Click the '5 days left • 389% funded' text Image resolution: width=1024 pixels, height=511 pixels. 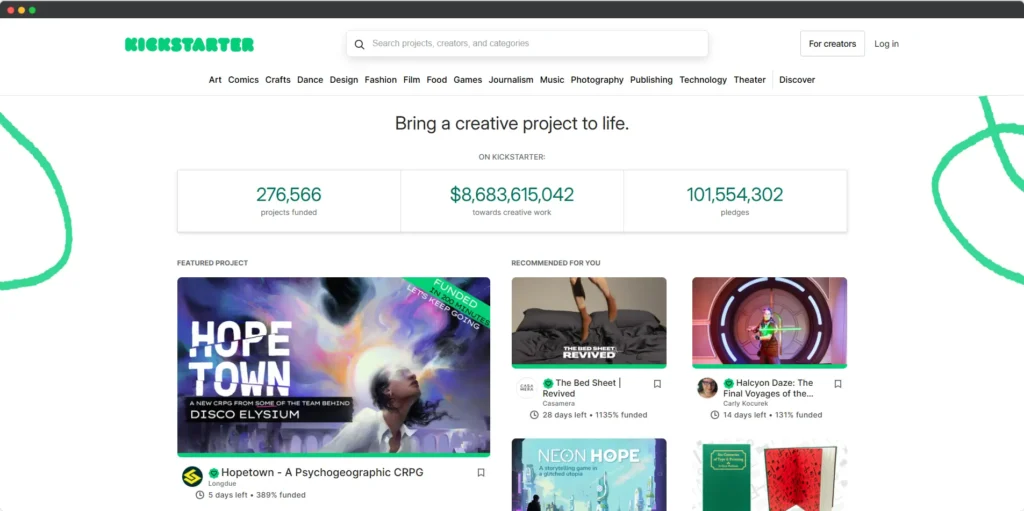click(x=257, y=495)
